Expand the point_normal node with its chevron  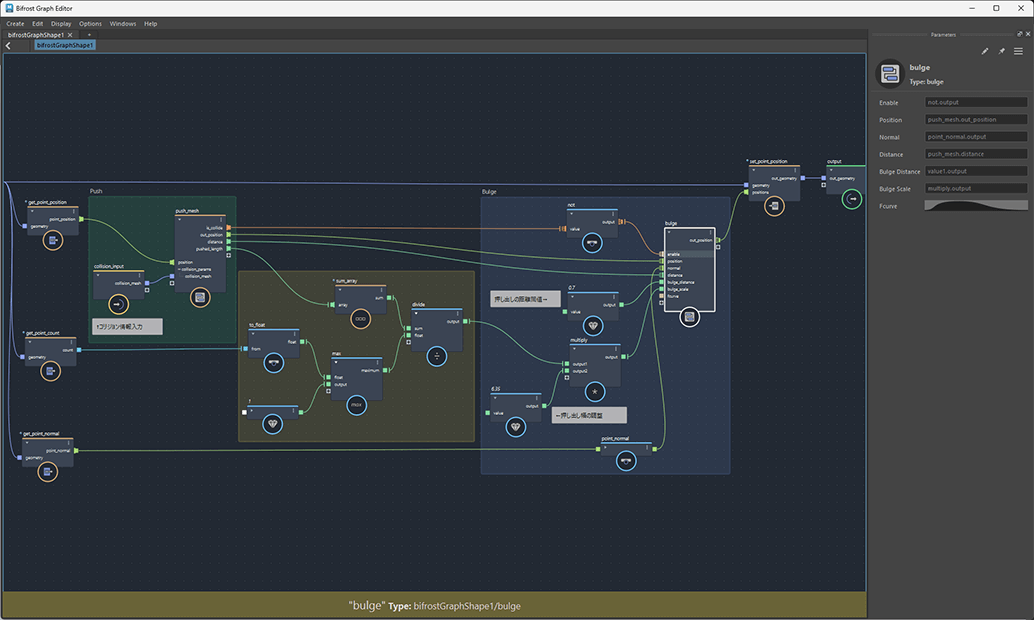click(605, 447)
